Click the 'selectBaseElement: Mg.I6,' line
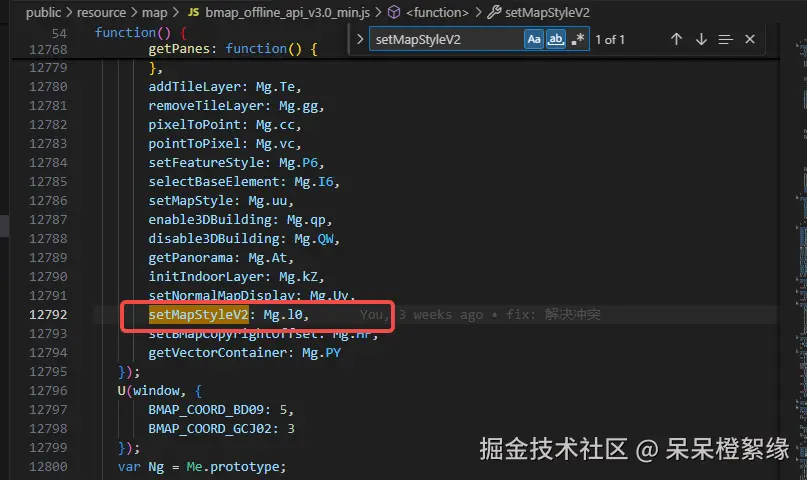807x480 pixels. pos(244,182)
